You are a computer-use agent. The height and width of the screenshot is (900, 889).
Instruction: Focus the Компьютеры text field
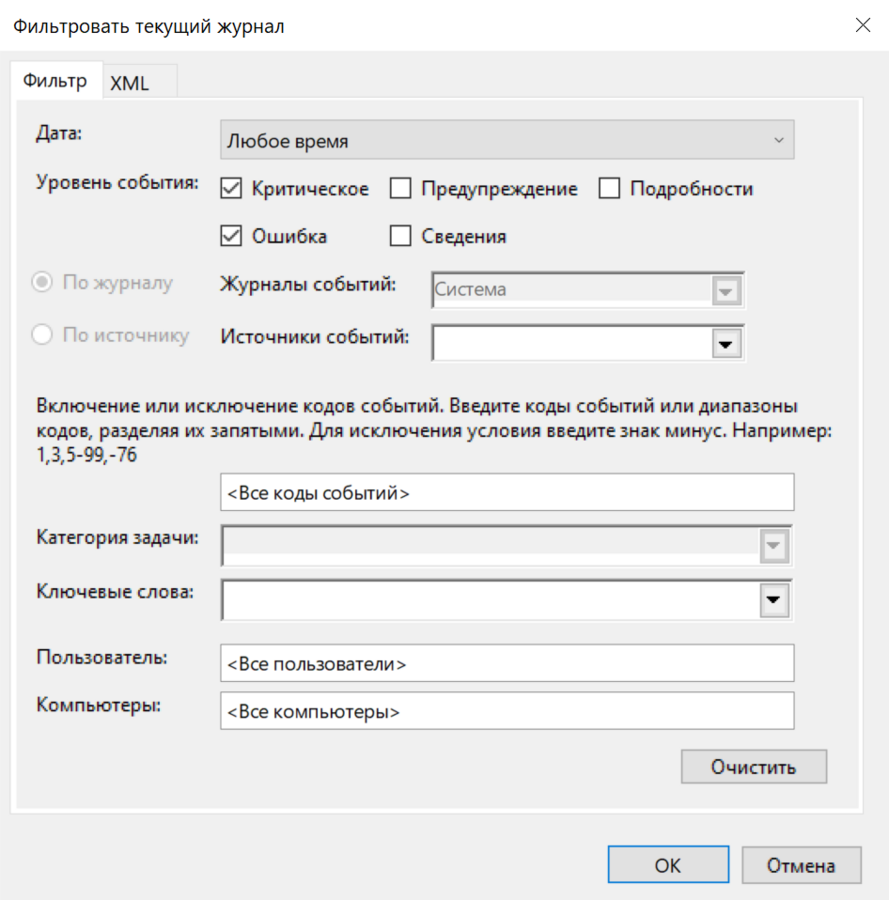coord(506,712)
